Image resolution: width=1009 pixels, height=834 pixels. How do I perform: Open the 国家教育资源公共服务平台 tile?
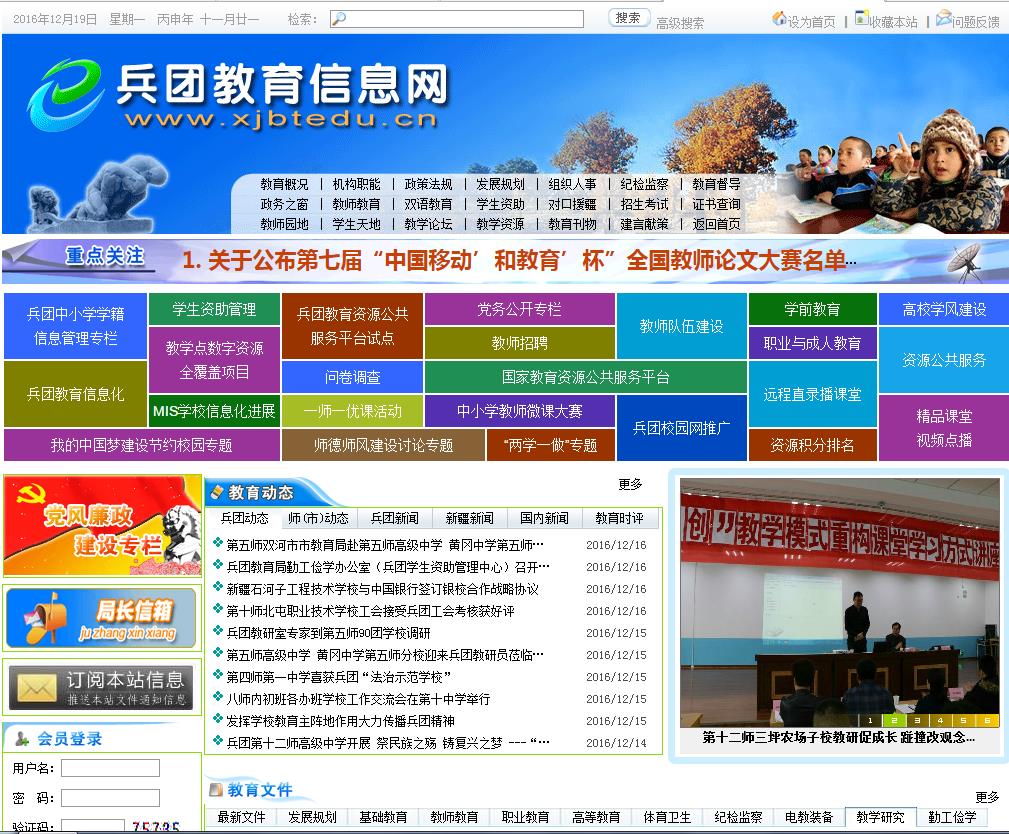click(x=586, y=377)
